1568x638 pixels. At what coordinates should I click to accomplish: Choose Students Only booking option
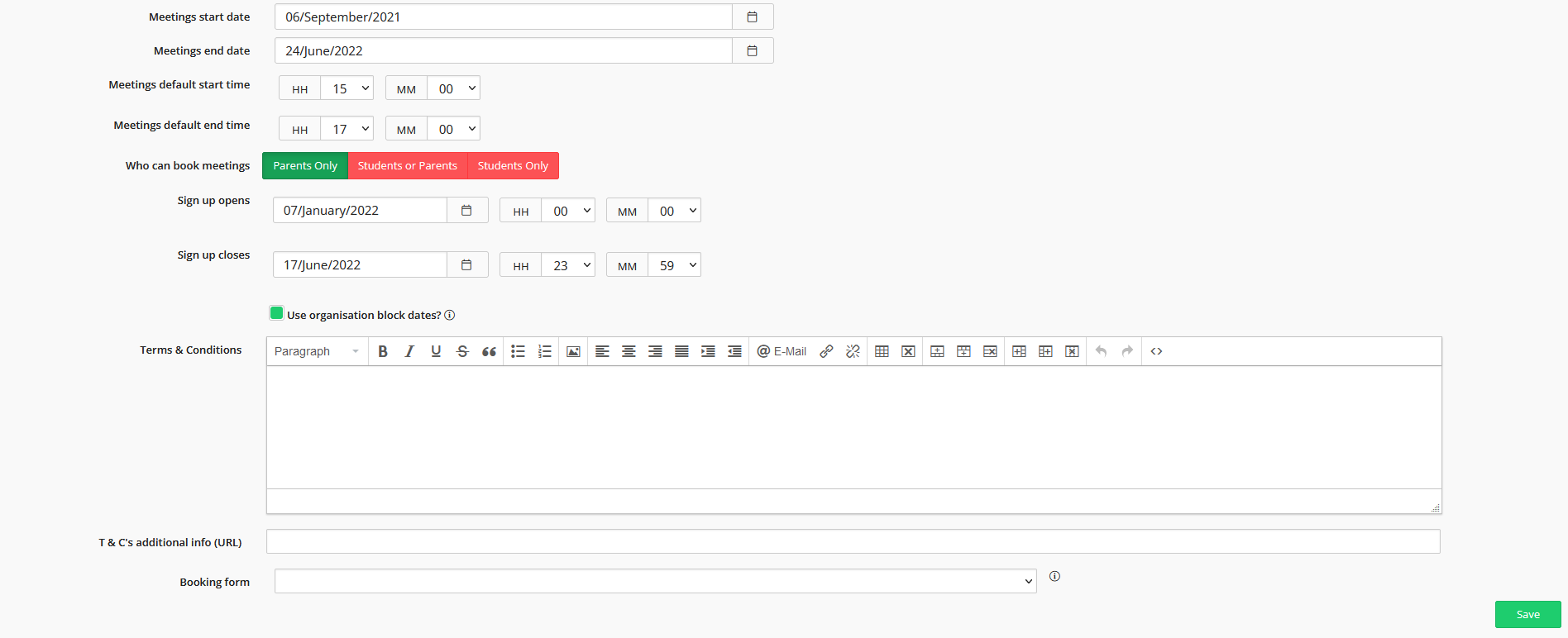point(513,166)
